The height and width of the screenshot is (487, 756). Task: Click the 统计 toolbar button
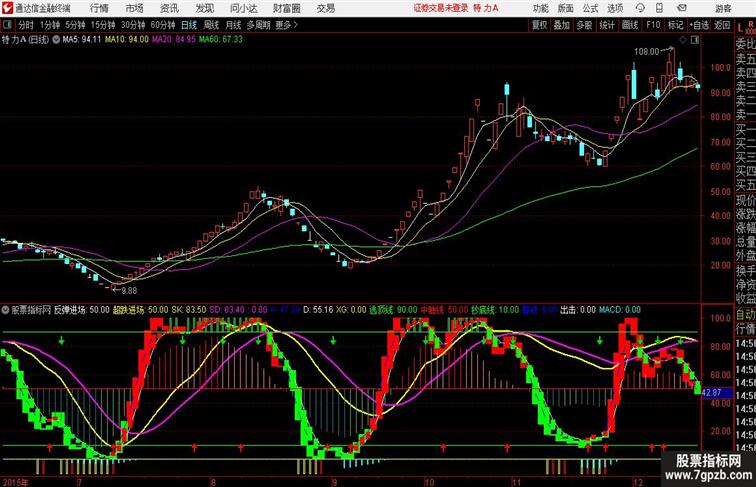[x=607, y=25]
